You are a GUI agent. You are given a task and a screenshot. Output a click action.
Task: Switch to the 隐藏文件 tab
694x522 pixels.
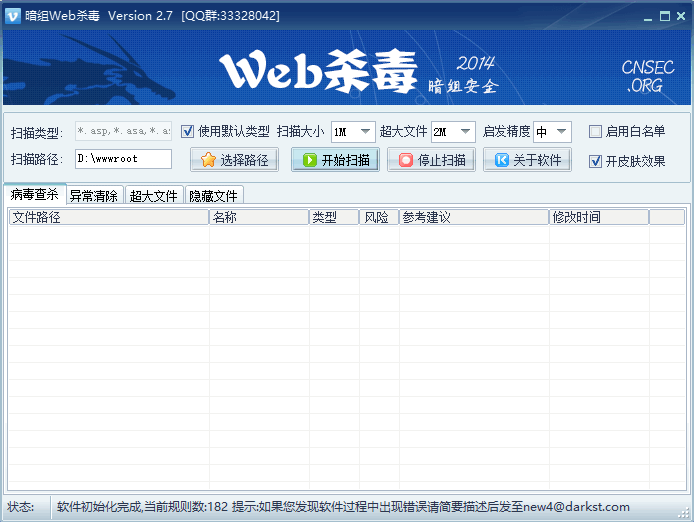point(213,196)
